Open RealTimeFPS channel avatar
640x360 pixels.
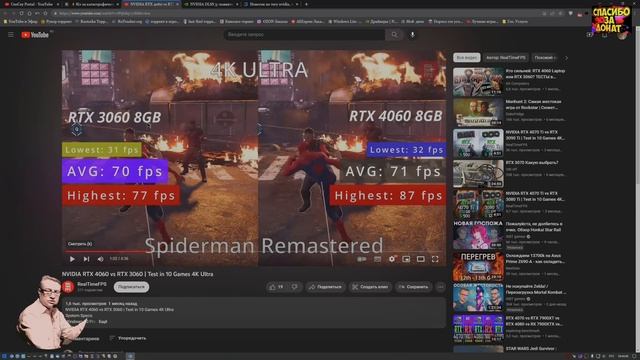coord(68,287)
